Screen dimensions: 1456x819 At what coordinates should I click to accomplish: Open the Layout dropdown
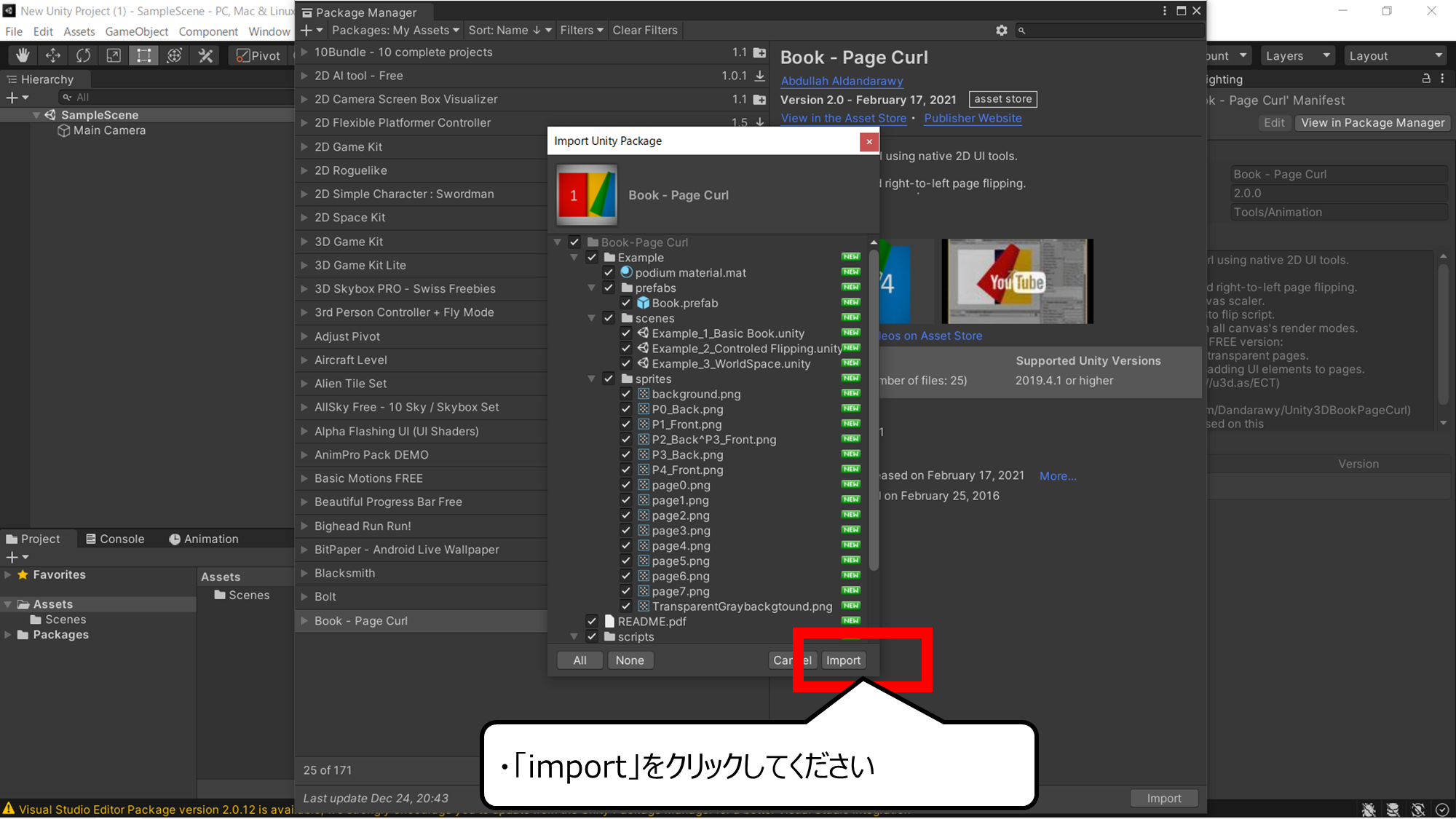1395,56
